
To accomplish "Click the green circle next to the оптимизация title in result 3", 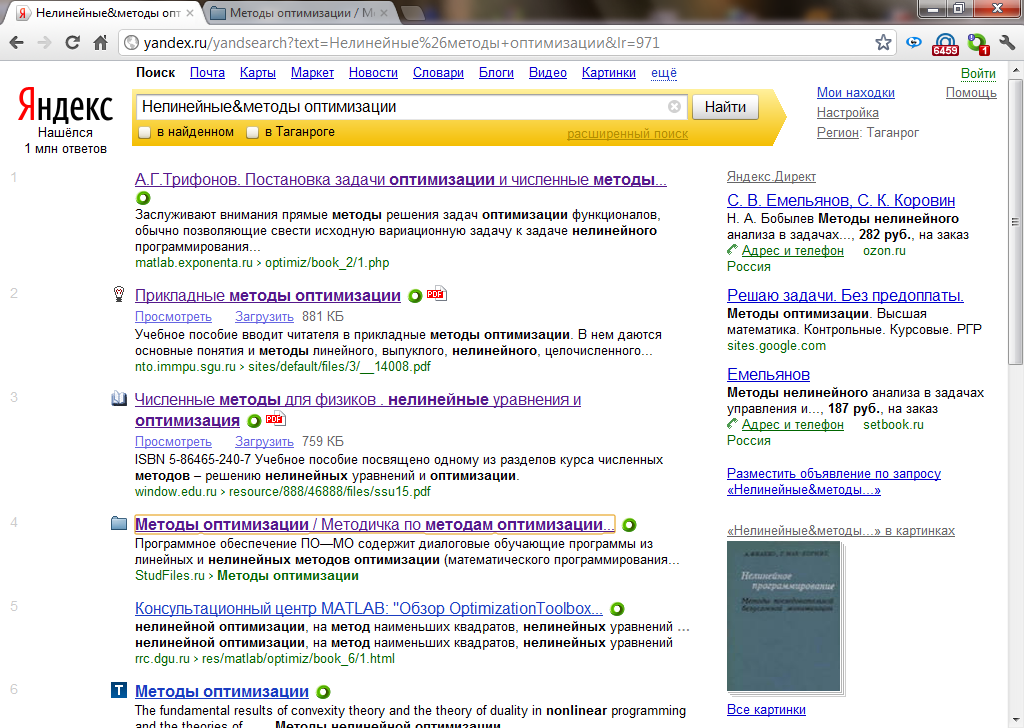I will (254, 421).
